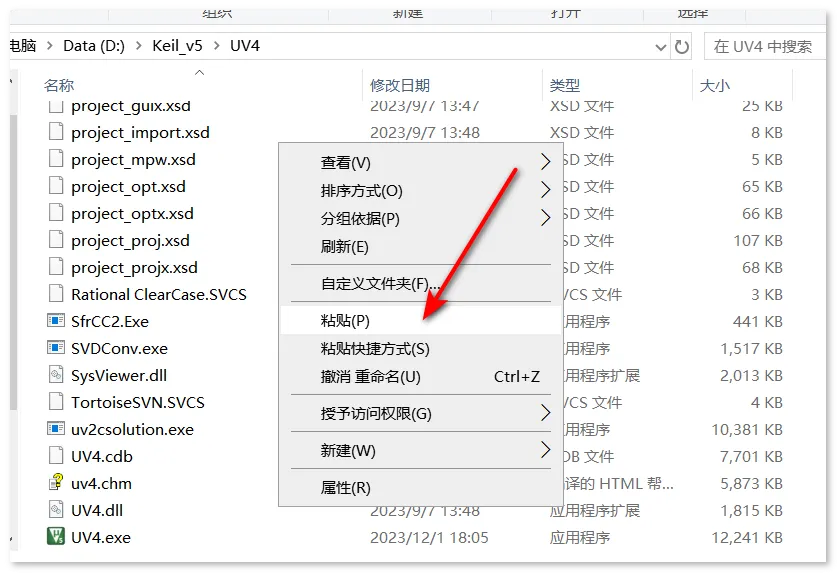Select the UV4.exe application icon
This screenshot has height=573, width=837.
(x=56, y=536)
